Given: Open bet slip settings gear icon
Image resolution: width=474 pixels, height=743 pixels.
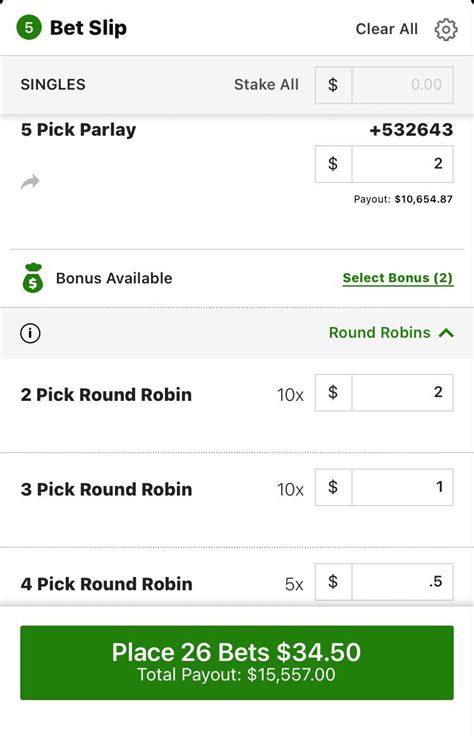Looking at the screenshot, I should [446, 29].
